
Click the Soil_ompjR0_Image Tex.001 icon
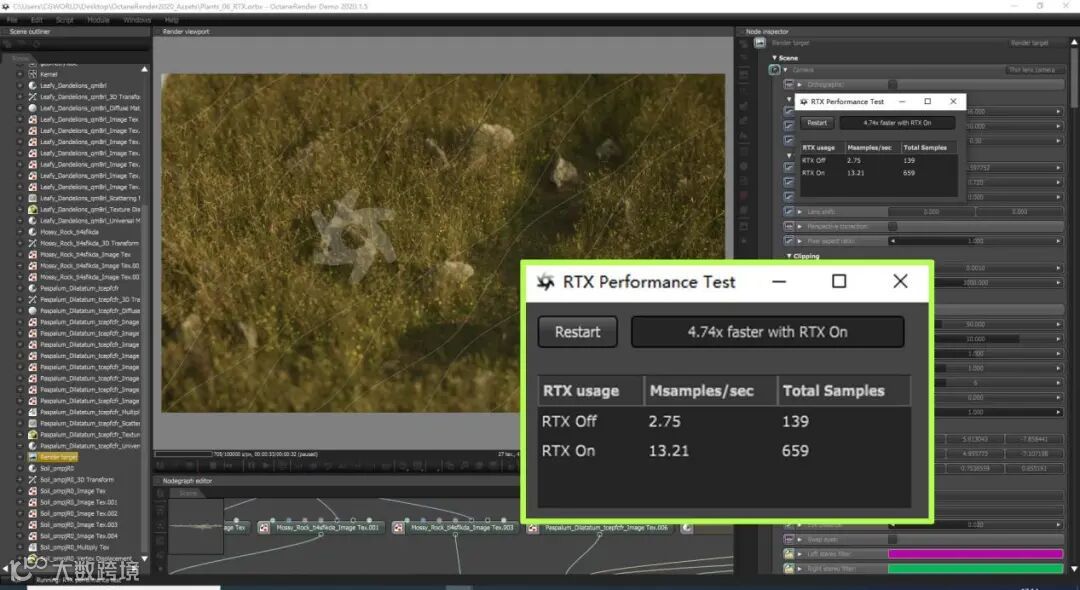click(32, 502)
